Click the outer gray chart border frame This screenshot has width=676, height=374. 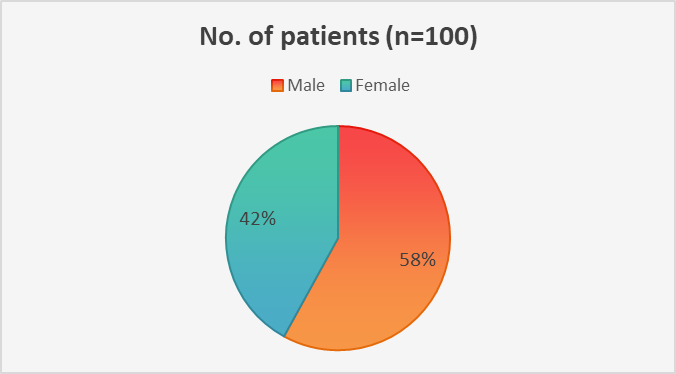click(338, 1)
